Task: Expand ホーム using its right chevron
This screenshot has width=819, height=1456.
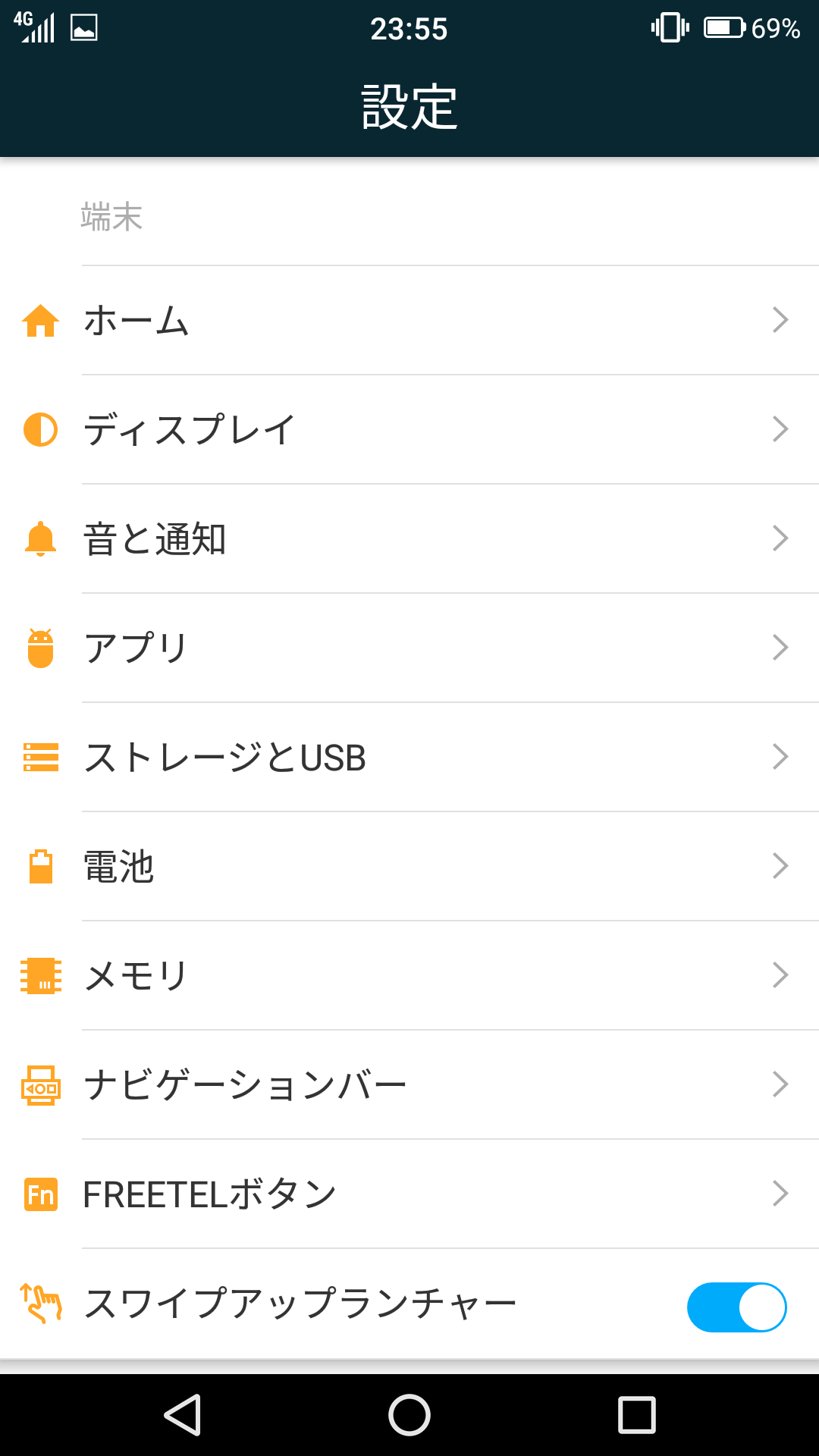Action: [x=780, y=320]
